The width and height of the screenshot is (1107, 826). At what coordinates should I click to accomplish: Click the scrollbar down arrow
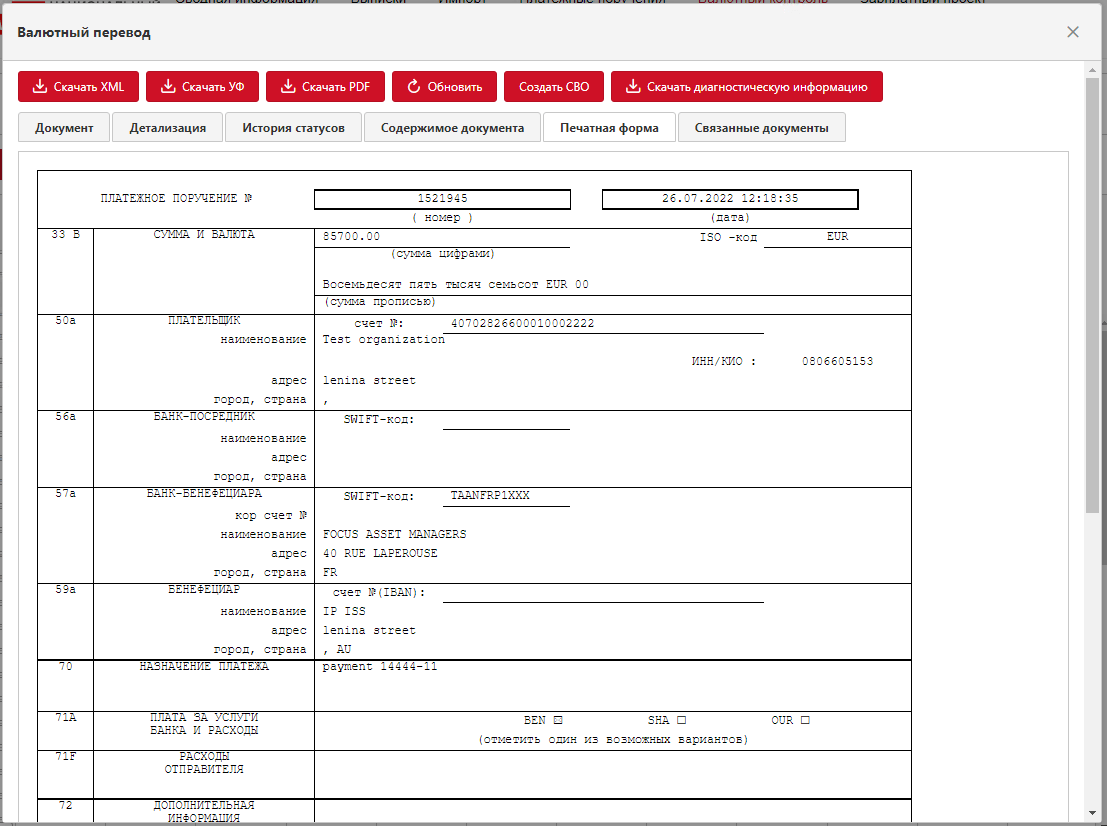[1092, 814]
